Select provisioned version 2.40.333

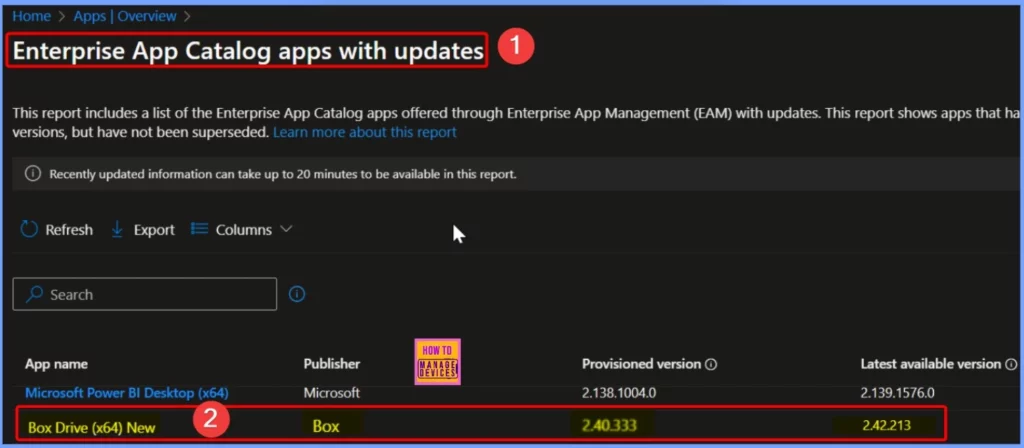click(610, 426)
